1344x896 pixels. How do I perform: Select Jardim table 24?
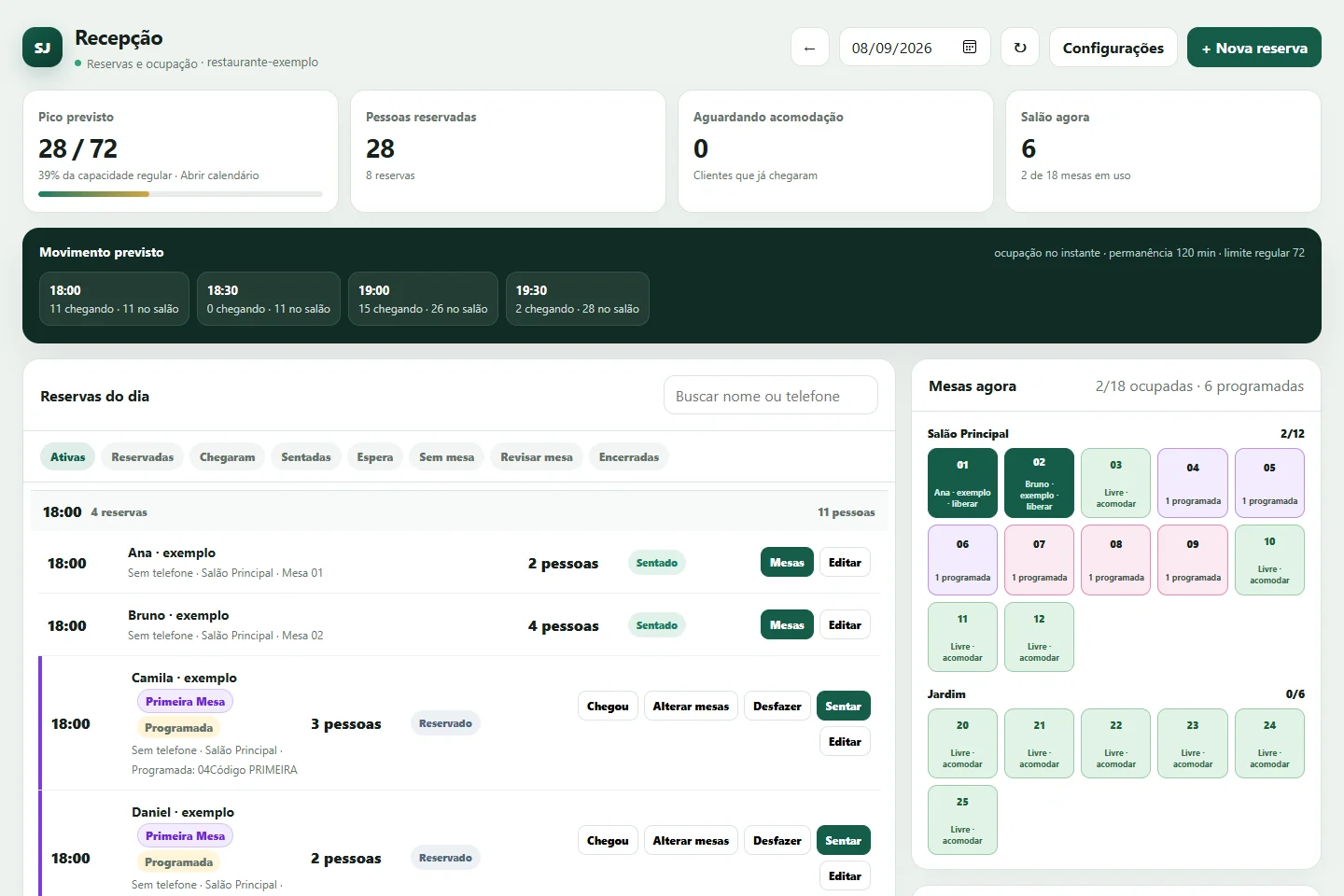(1269, 744)
